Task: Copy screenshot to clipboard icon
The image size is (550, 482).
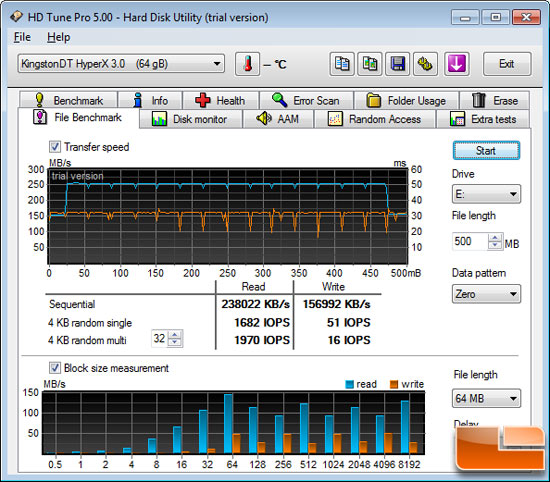Action: coord(370,64)
